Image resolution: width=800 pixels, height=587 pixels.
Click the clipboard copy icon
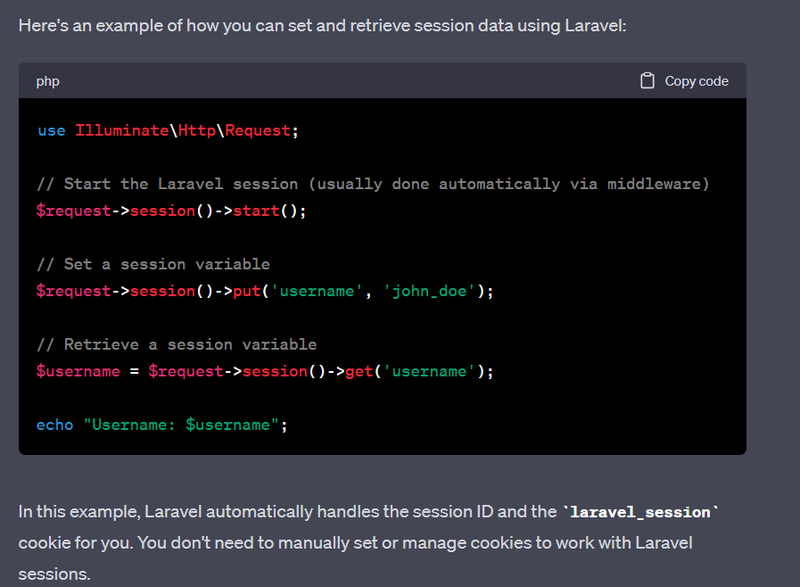(x=647, y=81)
